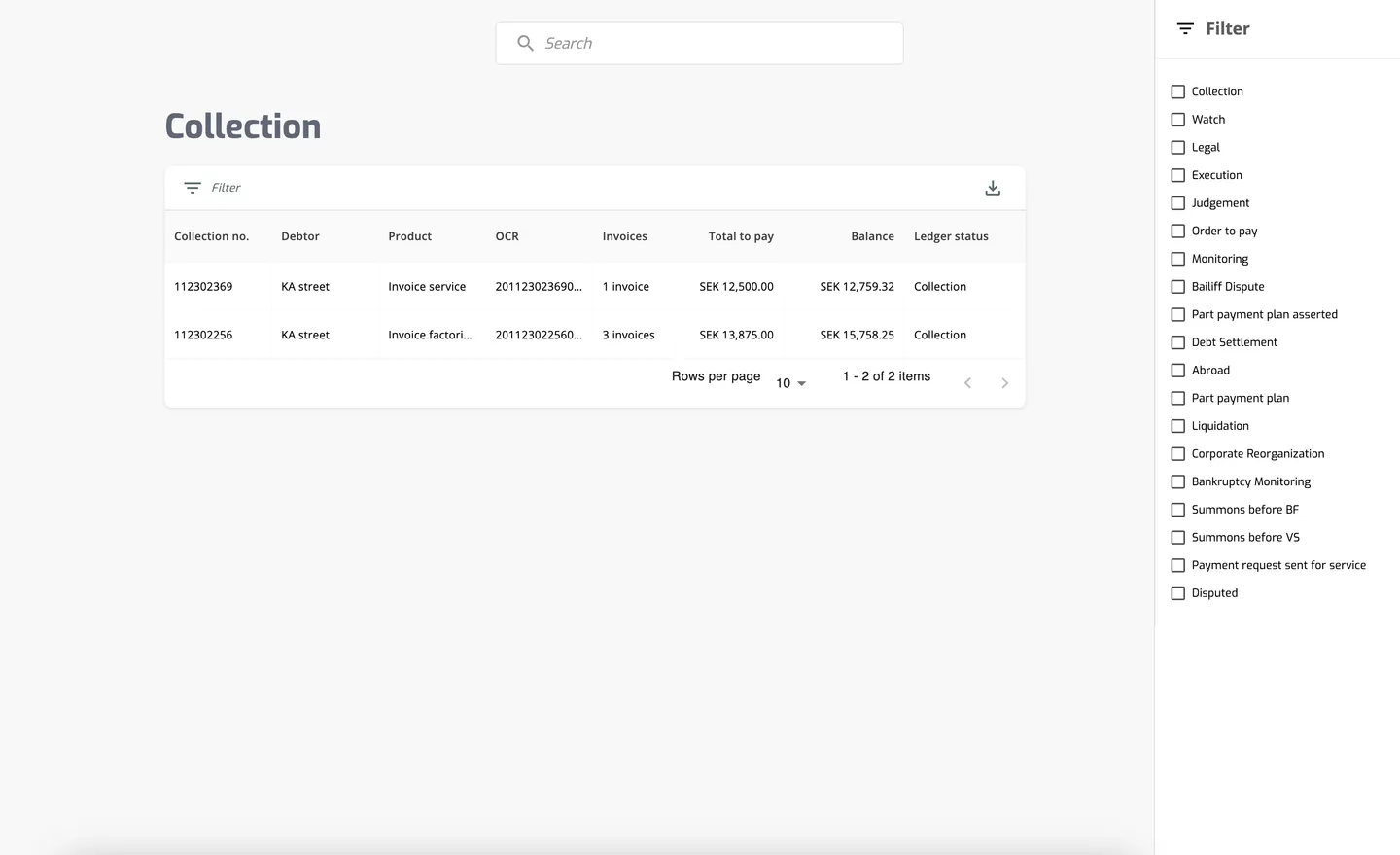This screenshot has width=1400, height=855.
Task: Click the filter icon in the right panel header
Action: 1185,29
